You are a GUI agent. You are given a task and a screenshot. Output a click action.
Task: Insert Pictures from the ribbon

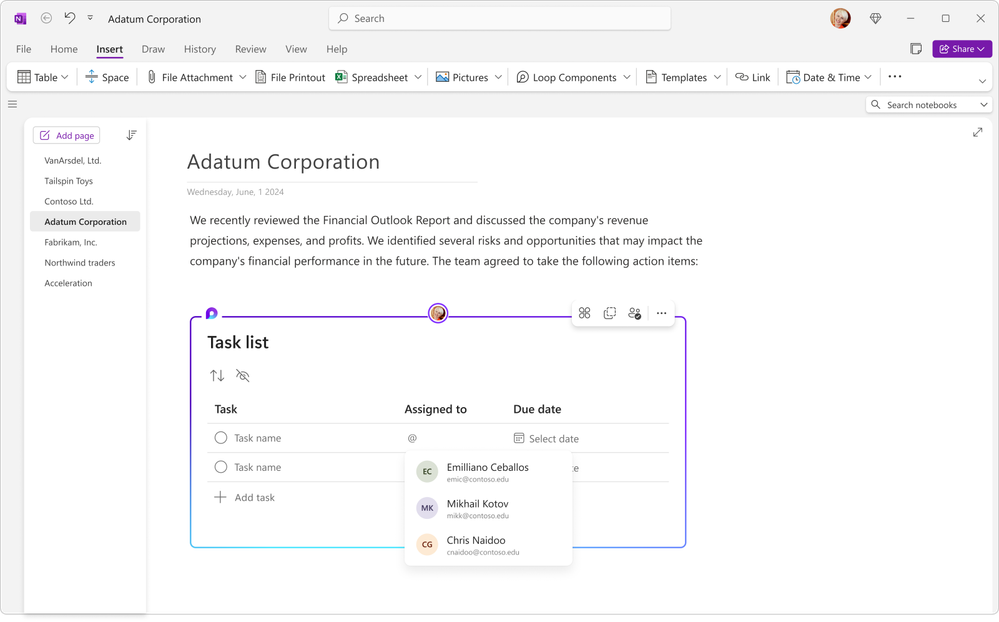pos(462,77)
